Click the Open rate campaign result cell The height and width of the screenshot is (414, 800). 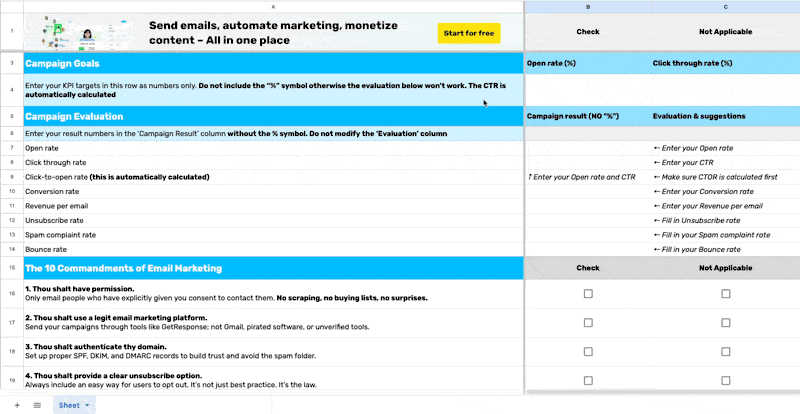(587, 148)
